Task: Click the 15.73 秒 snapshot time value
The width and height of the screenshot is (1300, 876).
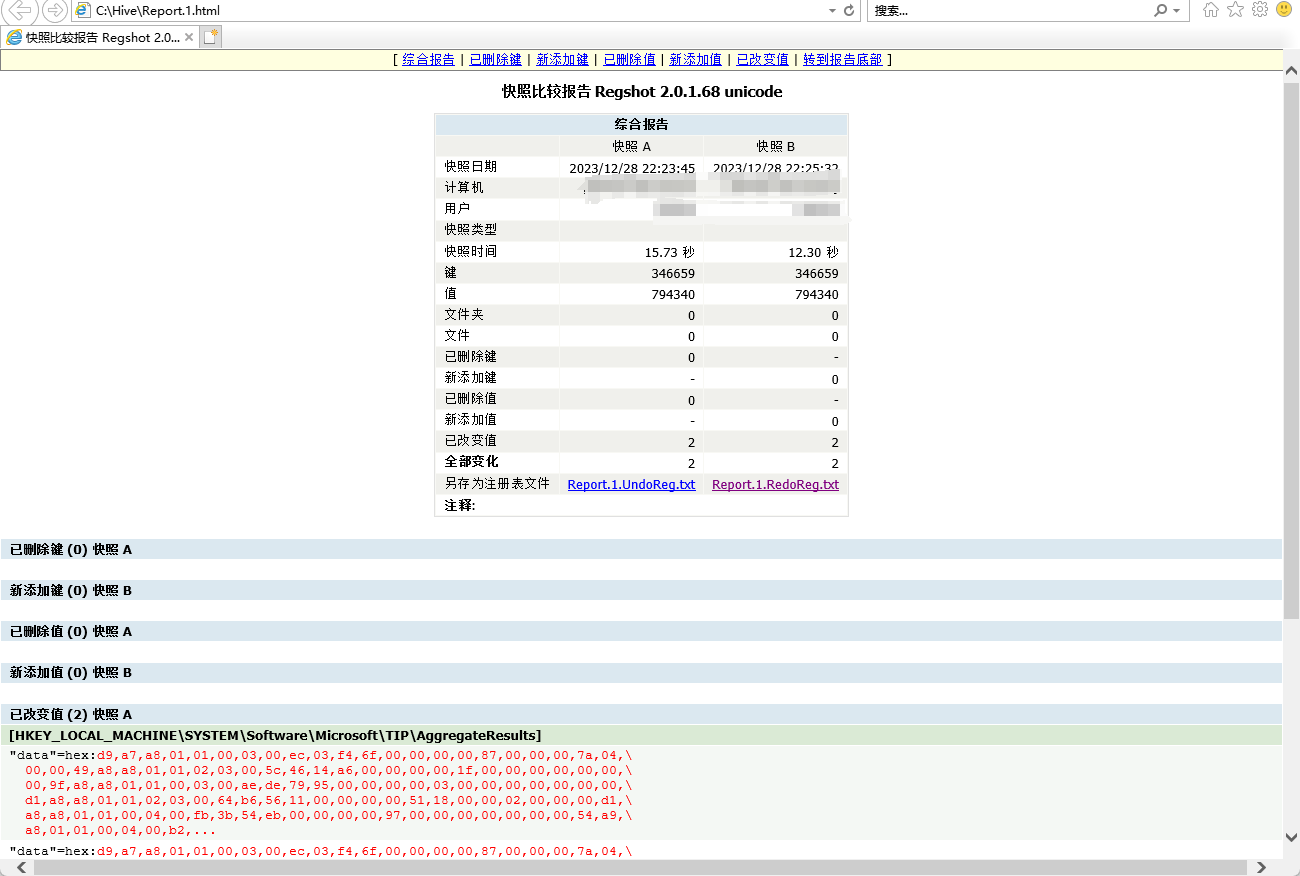Action: 669,252
